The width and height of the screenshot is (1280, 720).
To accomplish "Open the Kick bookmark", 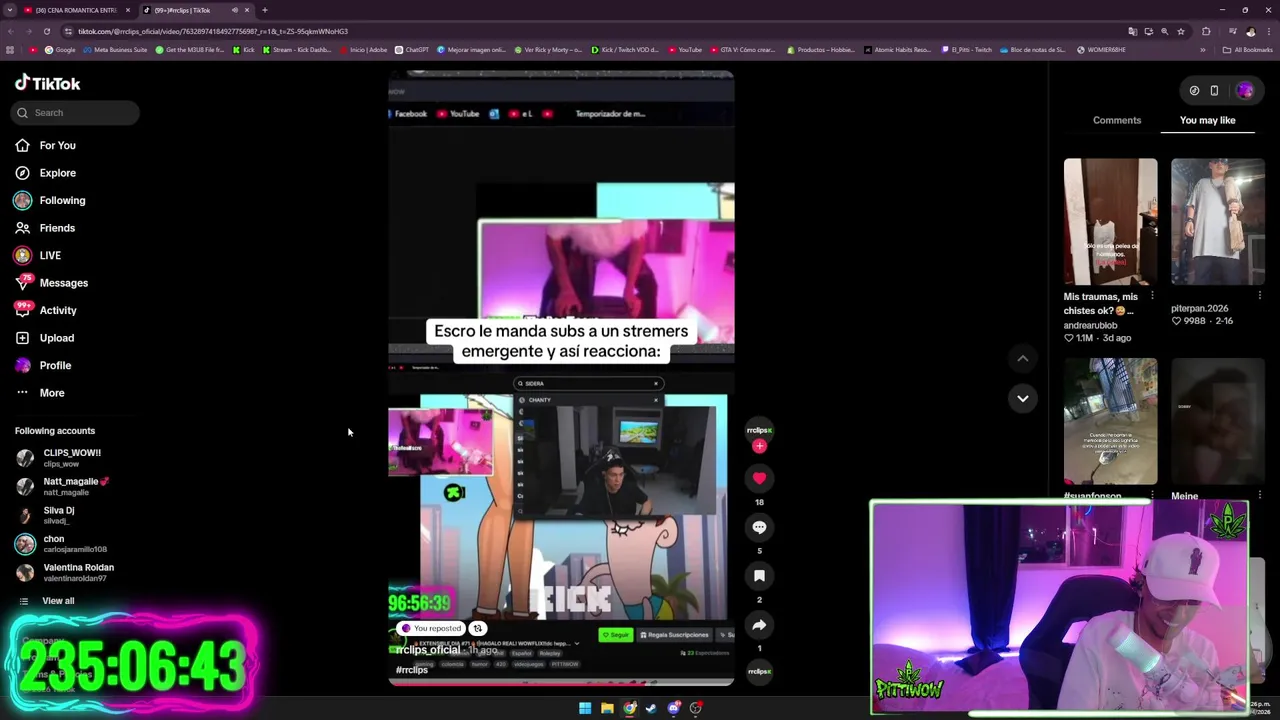I will 243,49.
